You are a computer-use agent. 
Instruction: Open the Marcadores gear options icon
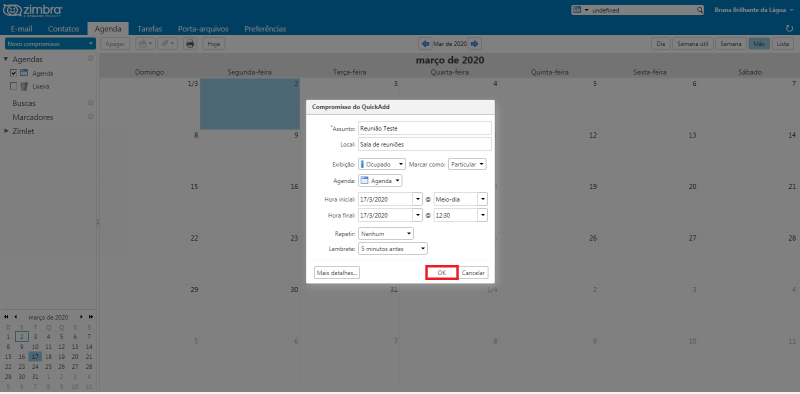pos(90,117)
